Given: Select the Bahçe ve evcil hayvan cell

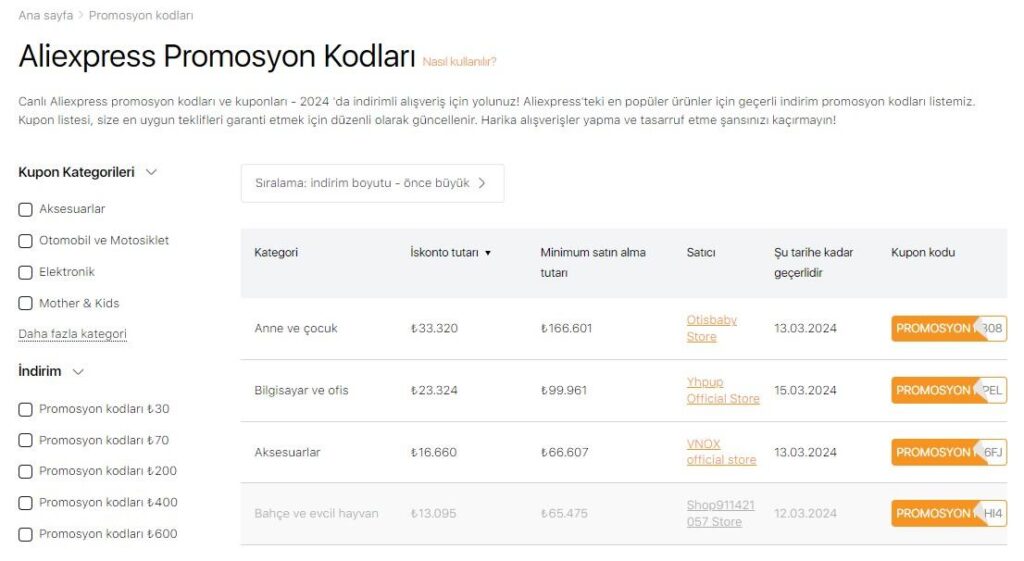Looking at the screenshot, I should [316, 513].
